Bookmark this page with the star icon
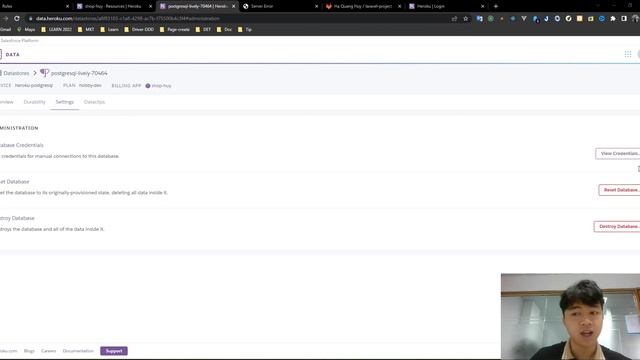640x360 pixels. (x=465, y=18)
